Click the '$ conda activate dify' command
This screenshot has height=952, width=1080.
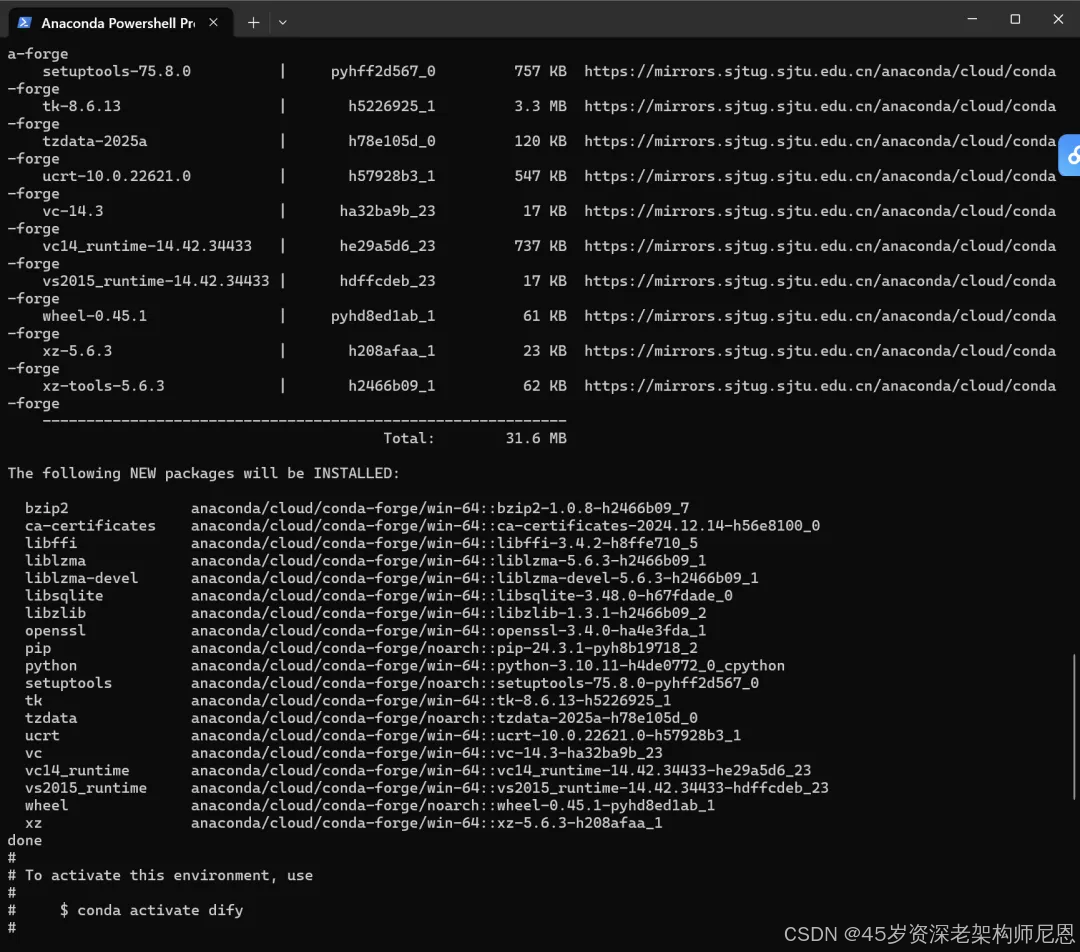[x=152, y=911]
